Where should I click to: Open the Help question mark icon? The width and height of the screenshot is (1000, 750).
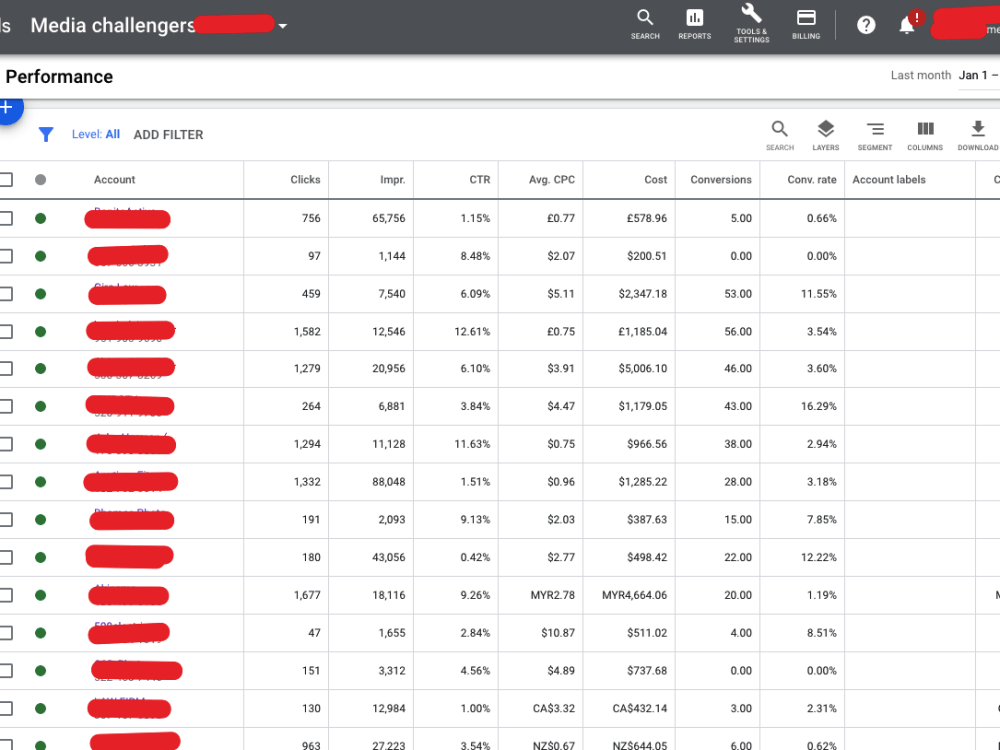[866, 25]
